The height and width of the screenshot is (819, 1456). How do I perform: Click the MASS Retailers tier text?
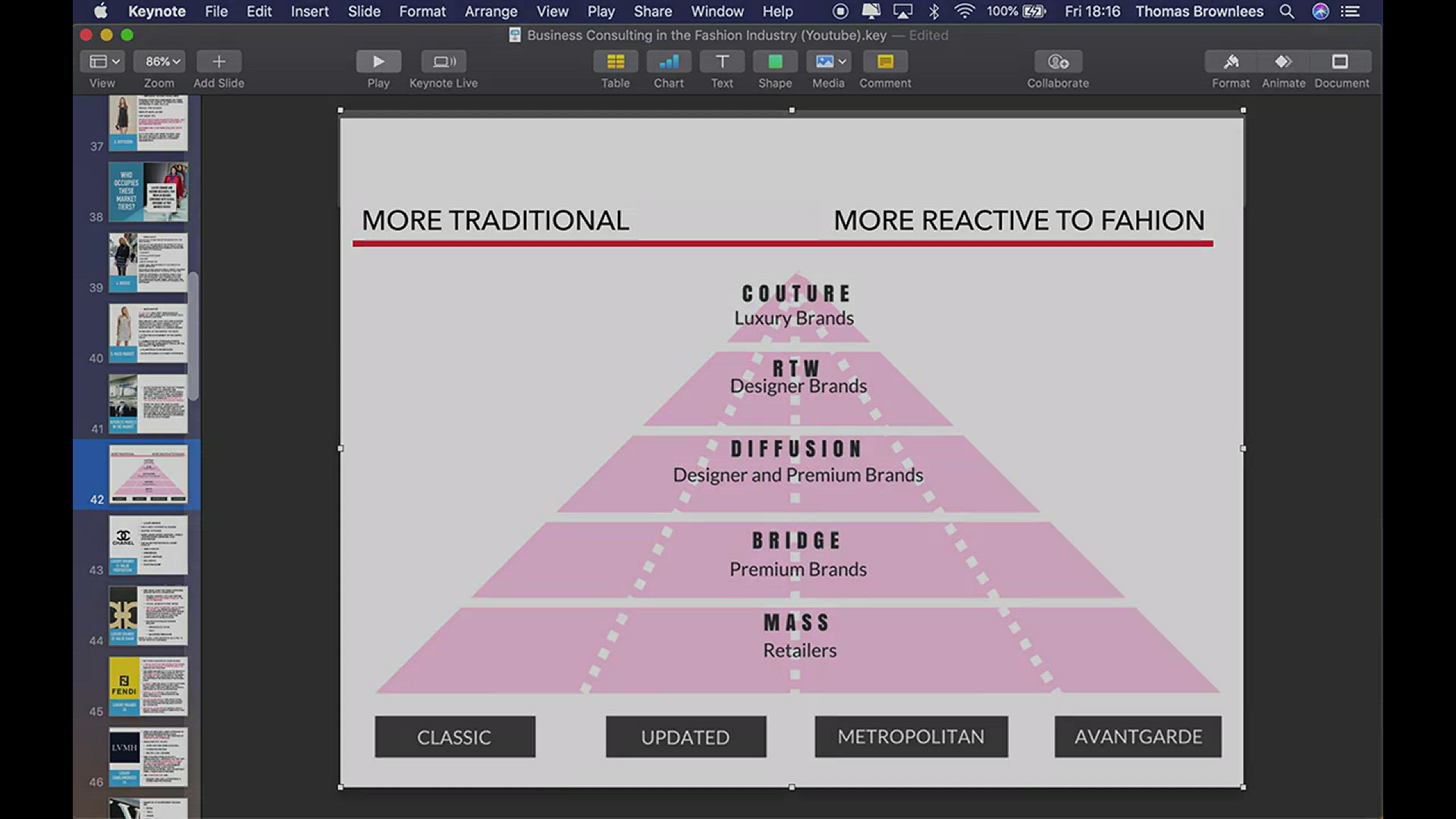coord(799,635)
